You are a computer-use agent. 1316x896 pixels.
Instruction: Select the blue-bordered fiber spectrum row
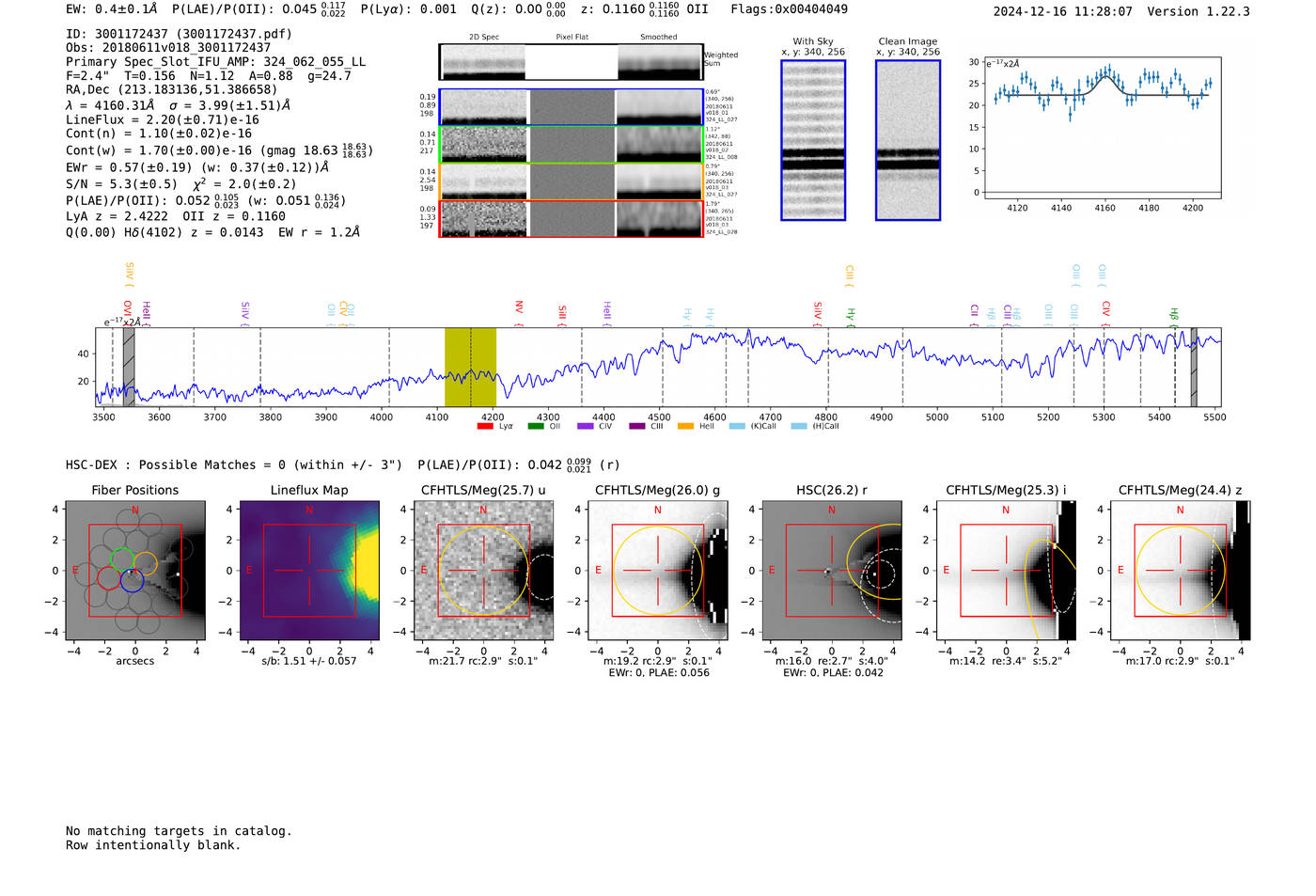571,107
